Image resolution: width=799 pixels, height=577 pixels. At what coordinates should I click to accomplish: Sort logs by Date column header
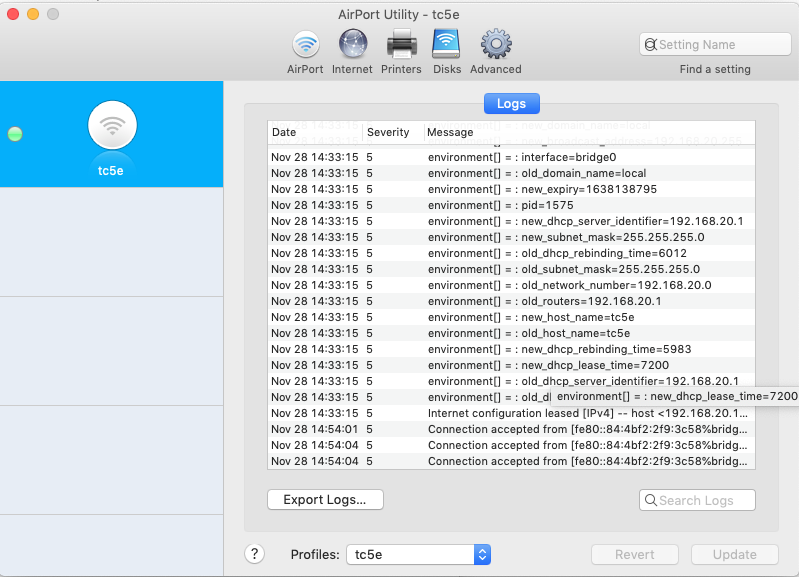coord(315,133)
